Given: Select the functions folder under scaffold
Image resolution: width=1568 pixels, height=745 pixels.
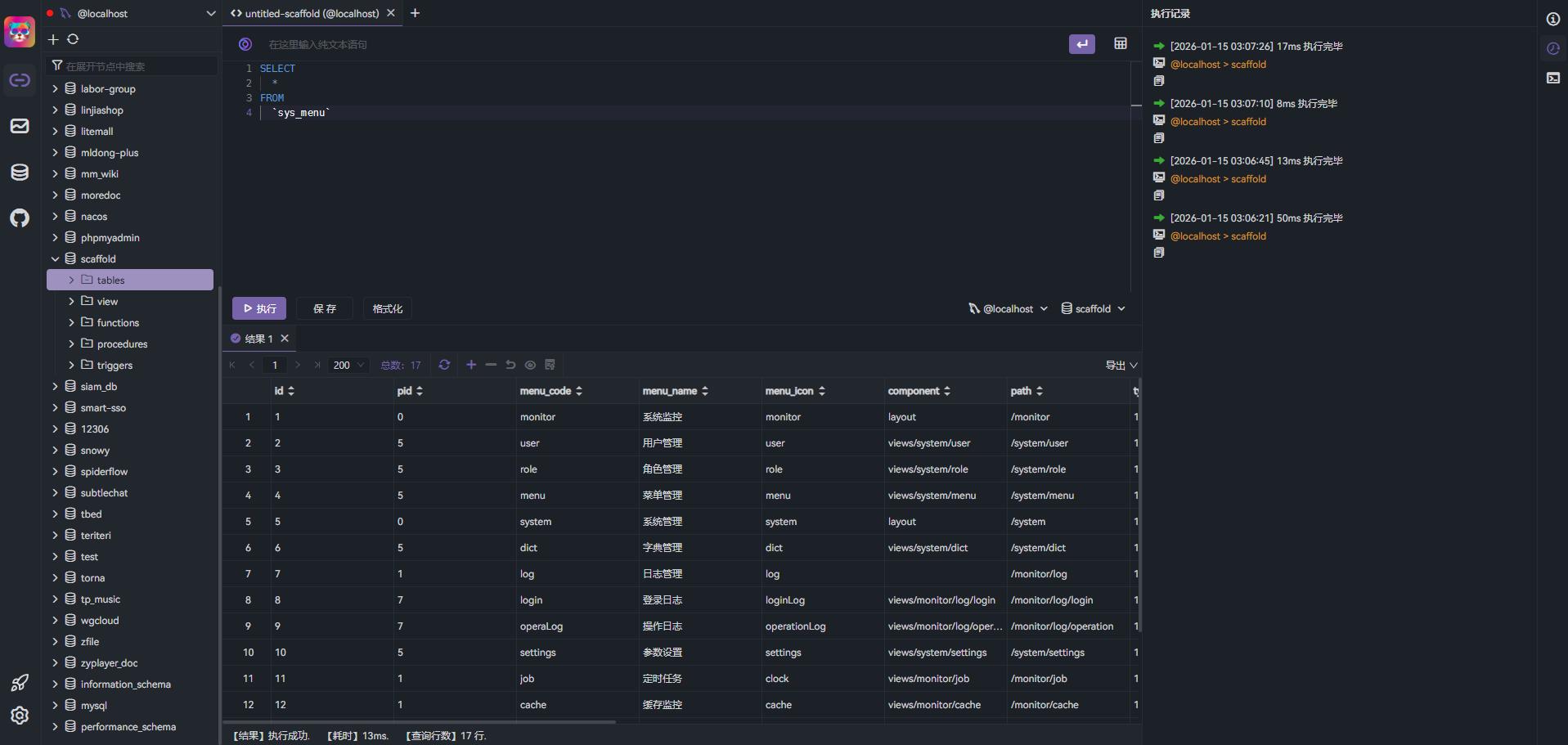Looking at the screenshot, I should [118, 322].
